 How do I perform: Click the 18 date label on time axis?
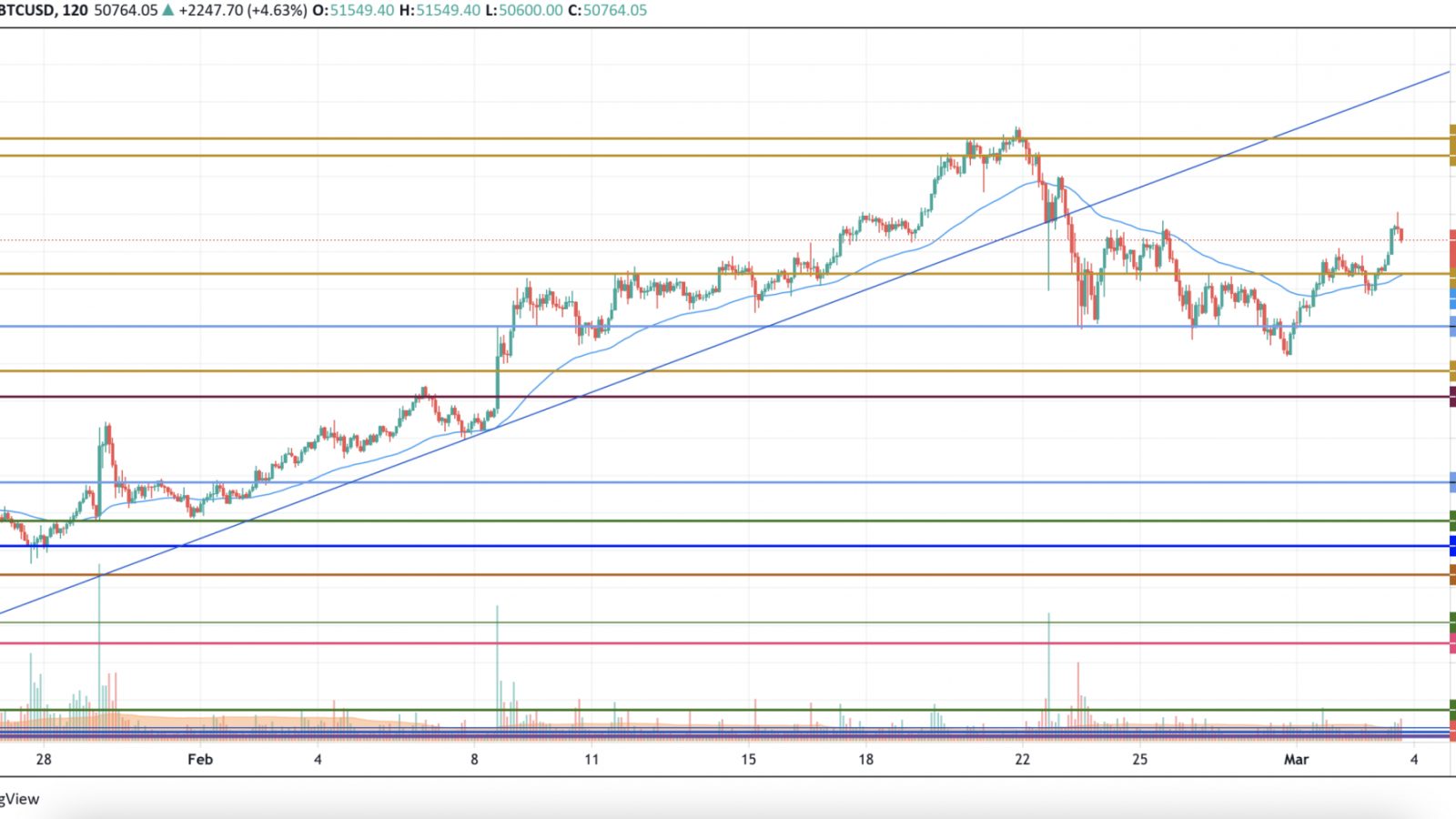(x=865, y=759)
